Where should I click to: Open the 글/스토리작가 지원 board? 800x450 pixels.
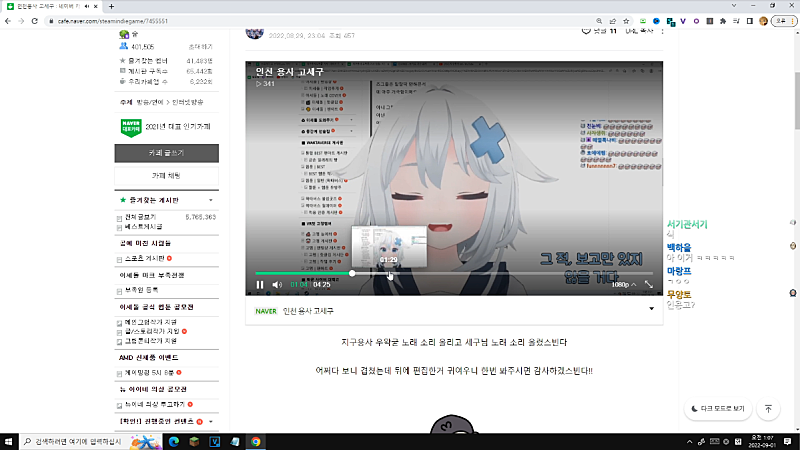(x=152, y=331)
